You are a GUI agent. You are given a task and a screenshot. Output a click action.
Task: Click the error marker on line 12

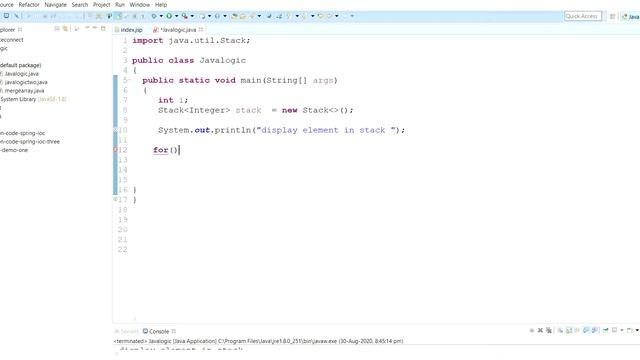[115, 150]
